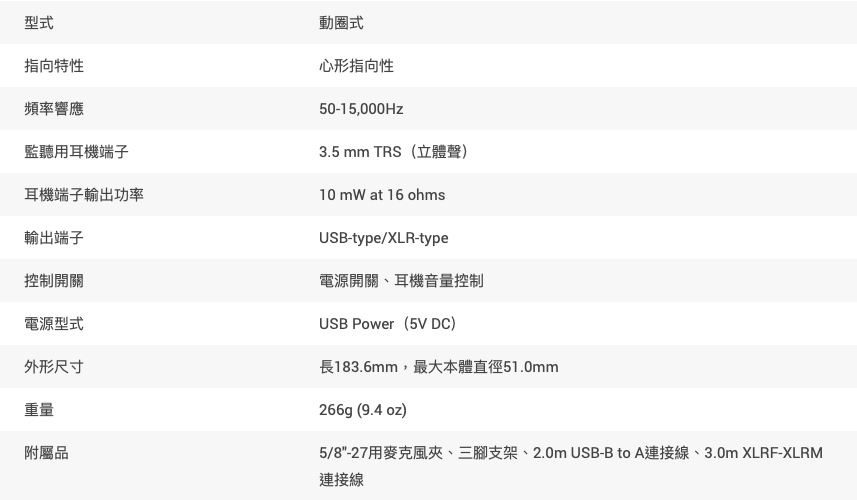Click the 指向特性 label
Screen dimensions: 857x500
(x=54, y=66)
